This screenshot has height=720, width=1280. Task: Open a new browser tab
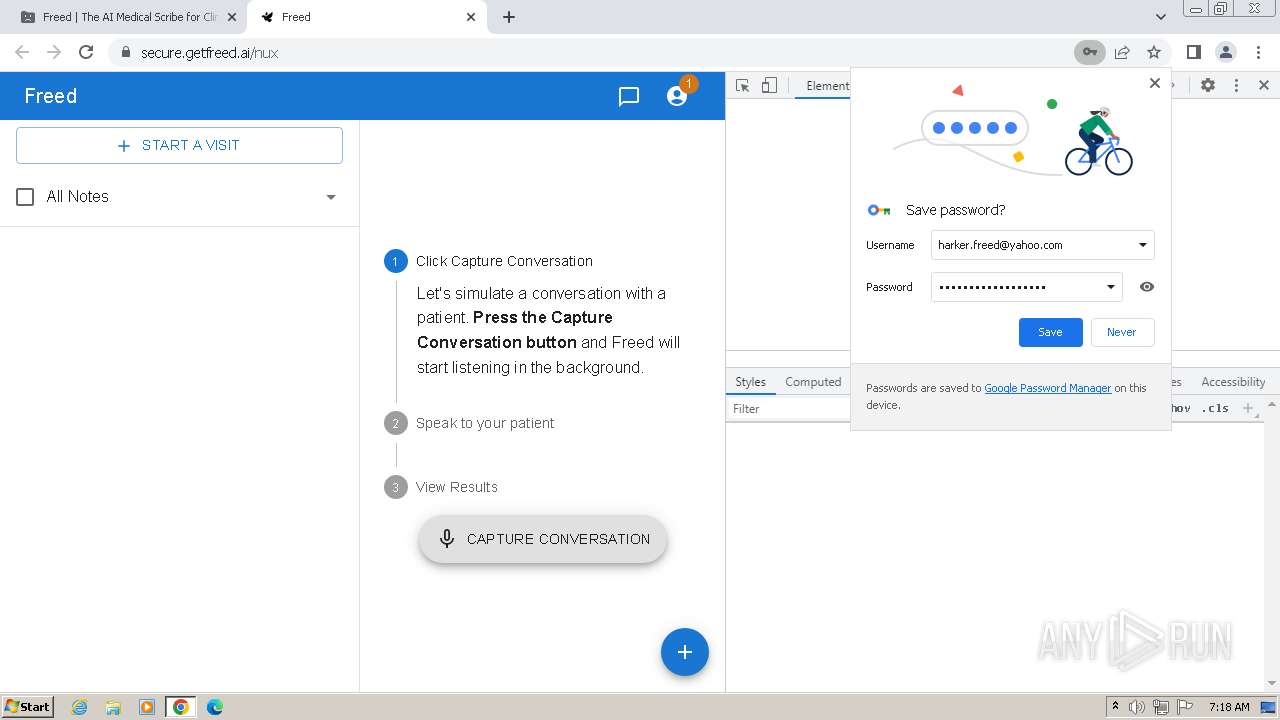509,17
